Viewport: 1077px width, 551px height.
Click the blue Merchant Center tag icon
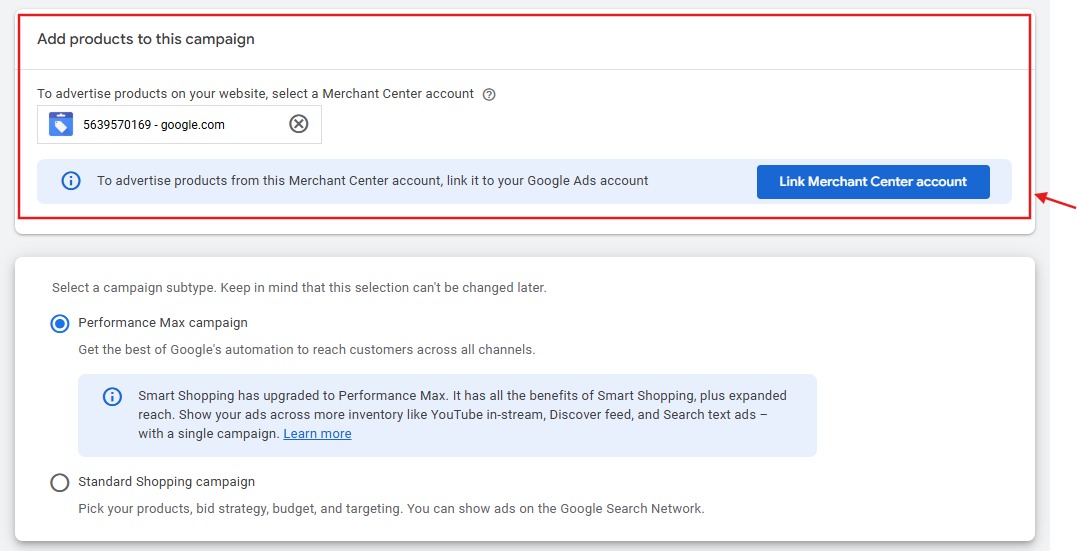point(61,124)
